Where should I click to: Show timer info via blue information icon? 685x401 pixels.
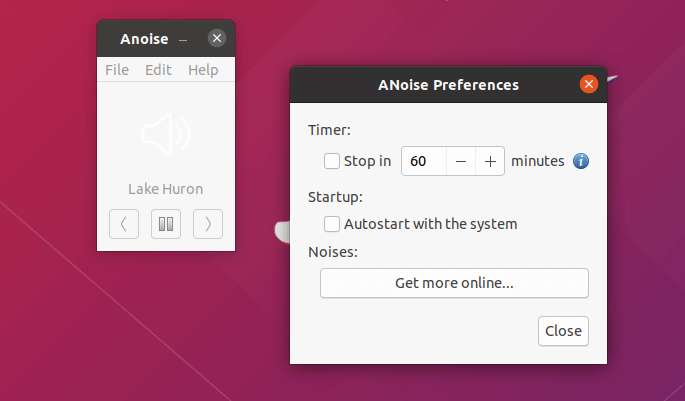(581, 161)
